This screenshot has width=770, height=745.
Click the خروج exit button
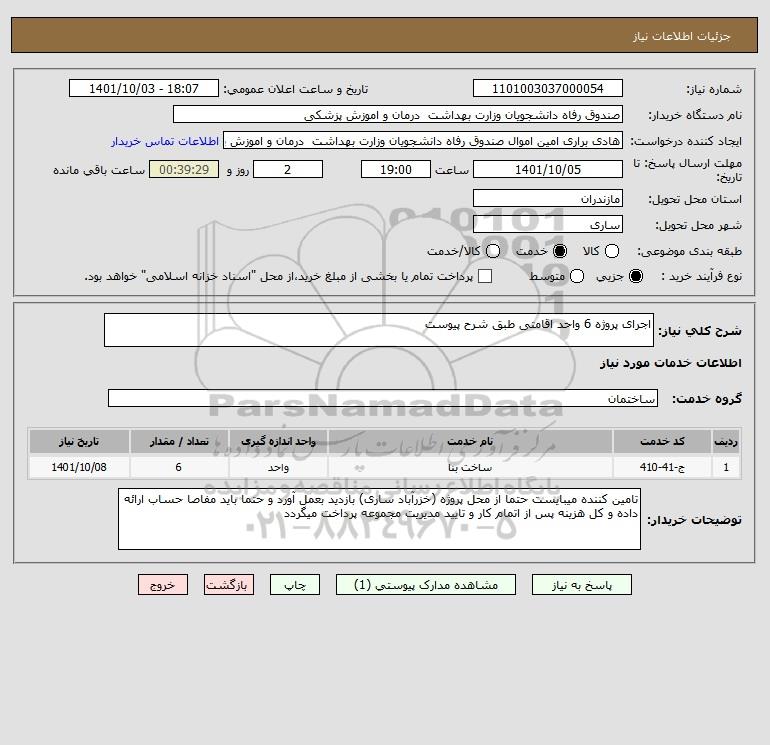(163, 585)
